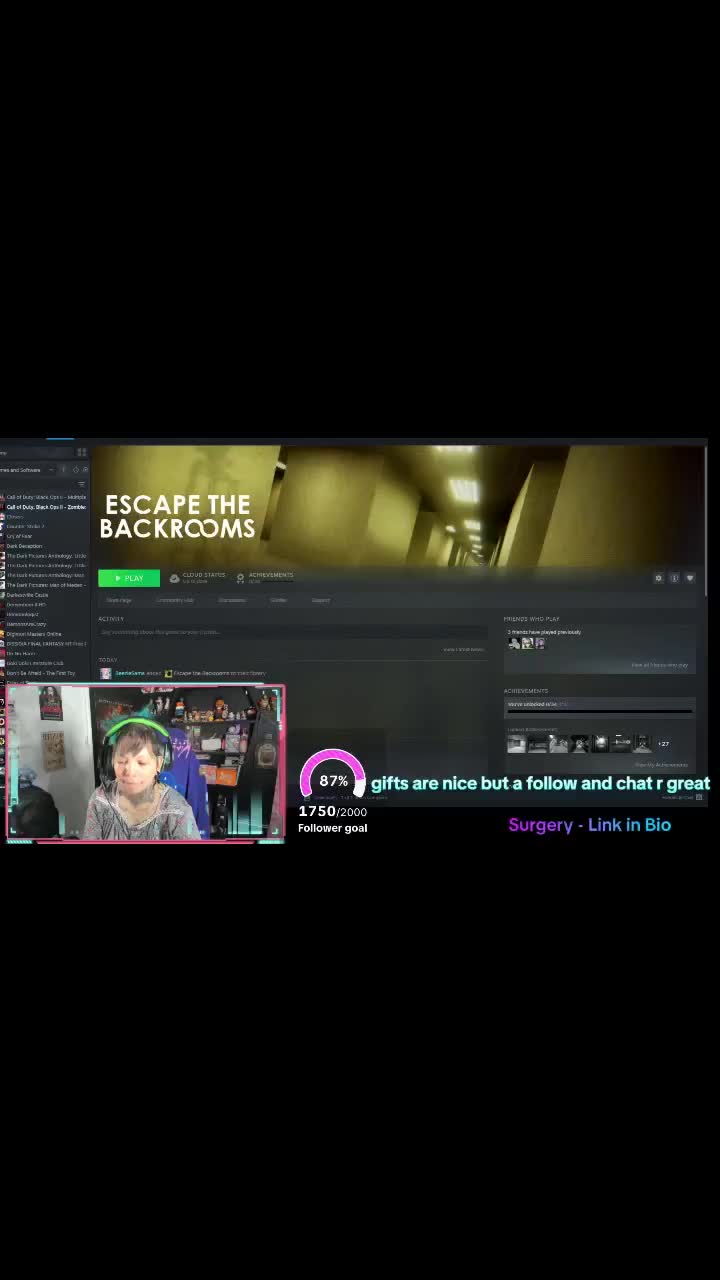The image size is (720, 1280).
Task: Open library list filter options icon
Action: (x=82, y=484)
